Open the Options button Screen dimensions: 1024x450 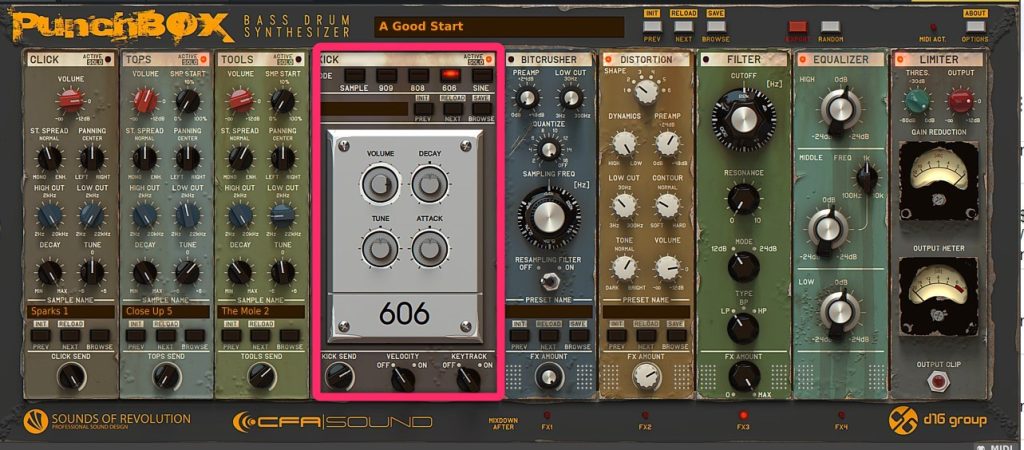click(974, 27)
